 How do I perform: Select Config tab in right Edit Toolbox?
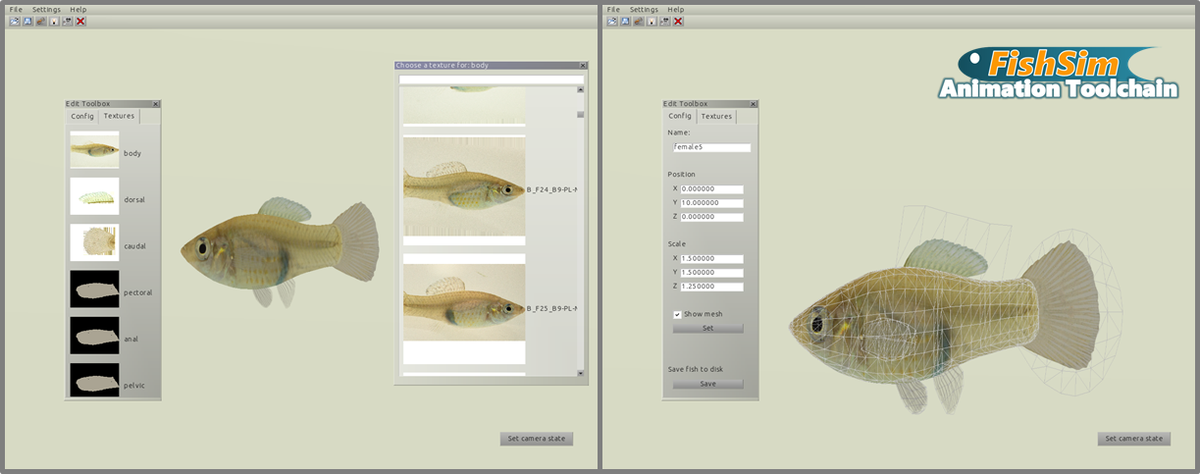pos(680,116)
